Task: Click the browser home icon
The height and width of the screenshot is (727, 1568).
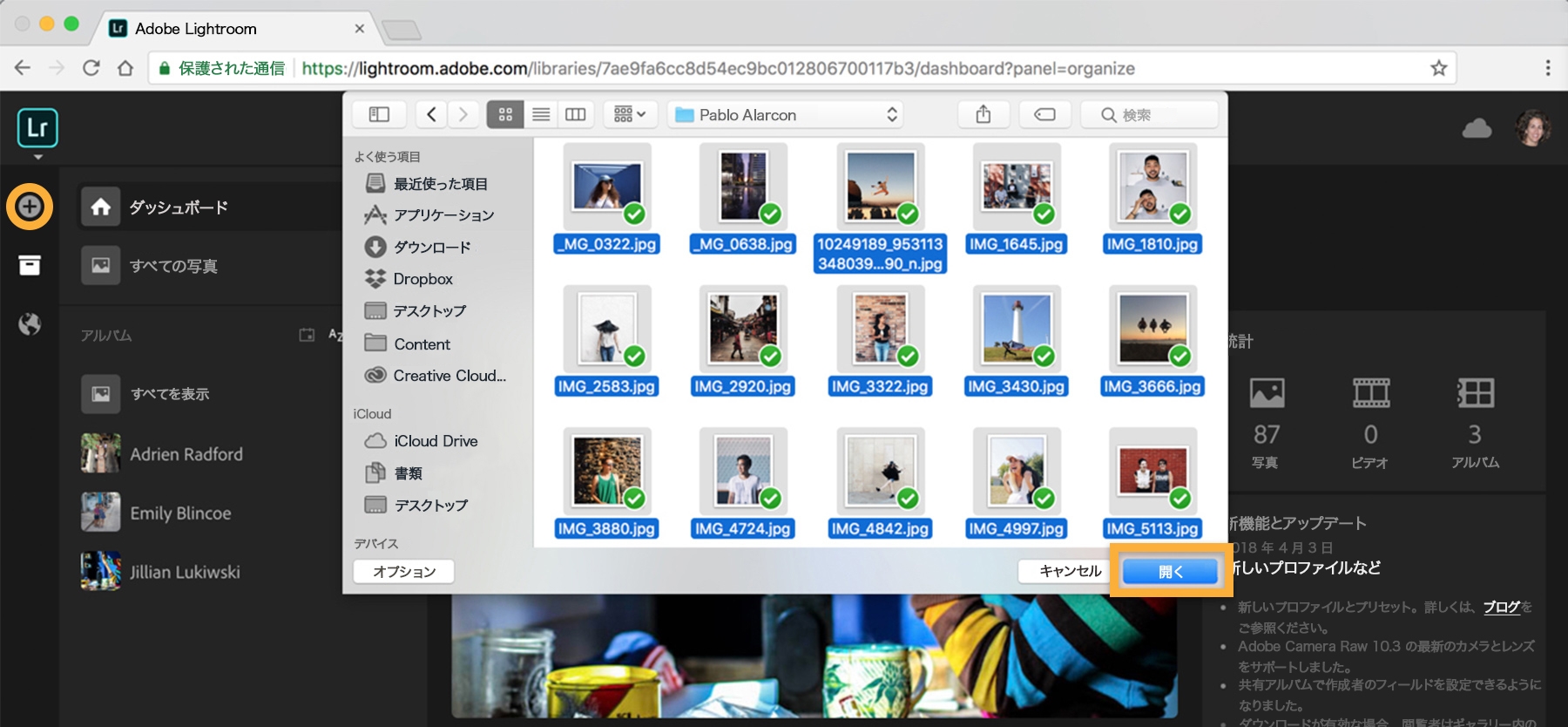Action: [125, 68]
